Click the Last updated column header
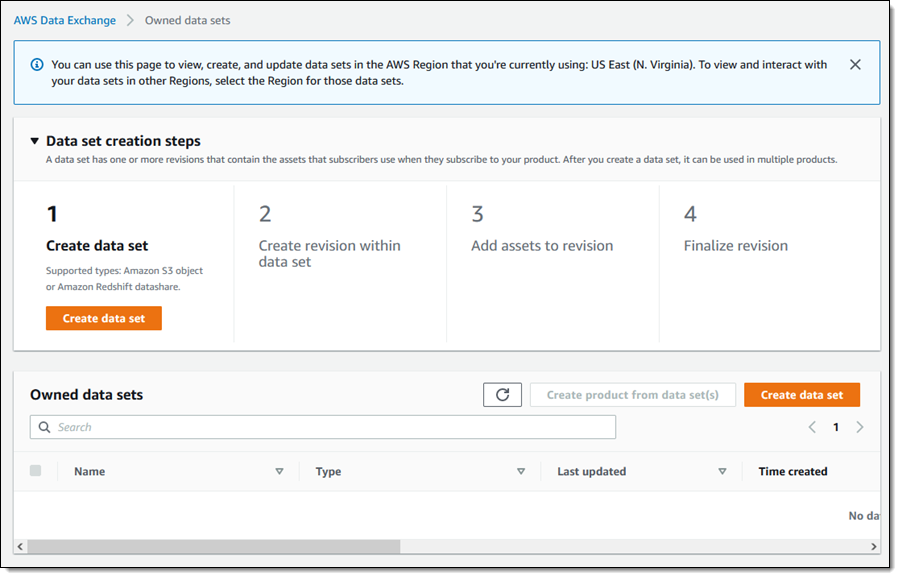900x578 pixels. 592,471
